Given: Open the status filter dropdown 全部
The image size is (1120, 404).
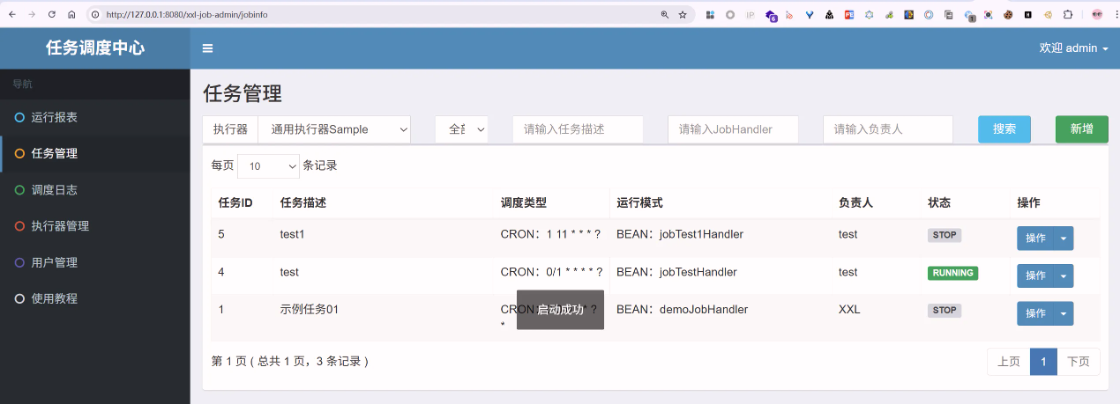Looking at the screenshot, I should [x=461, y=129].
